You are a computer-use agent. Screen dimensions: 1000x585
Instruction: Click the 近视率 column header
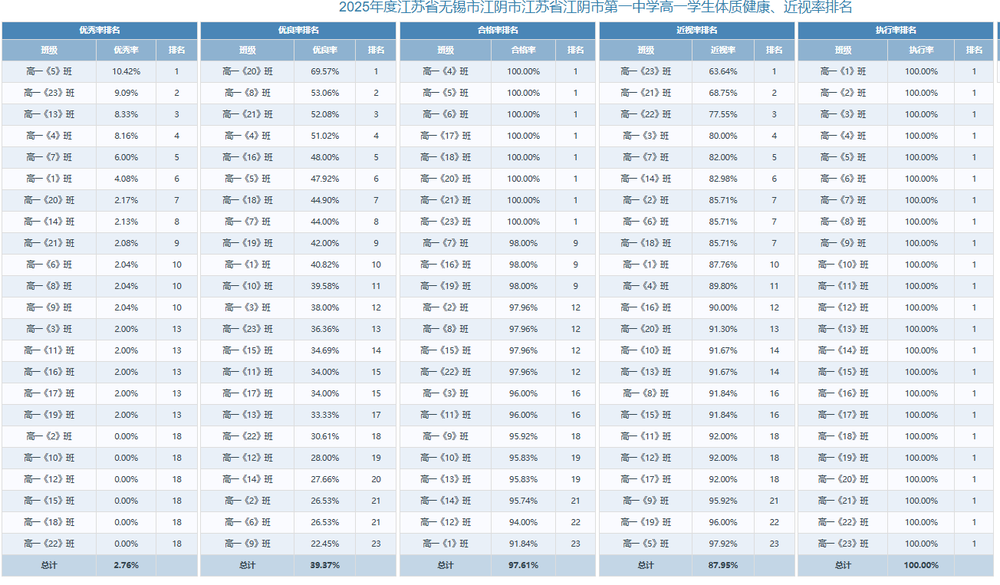tap(722, 50)
